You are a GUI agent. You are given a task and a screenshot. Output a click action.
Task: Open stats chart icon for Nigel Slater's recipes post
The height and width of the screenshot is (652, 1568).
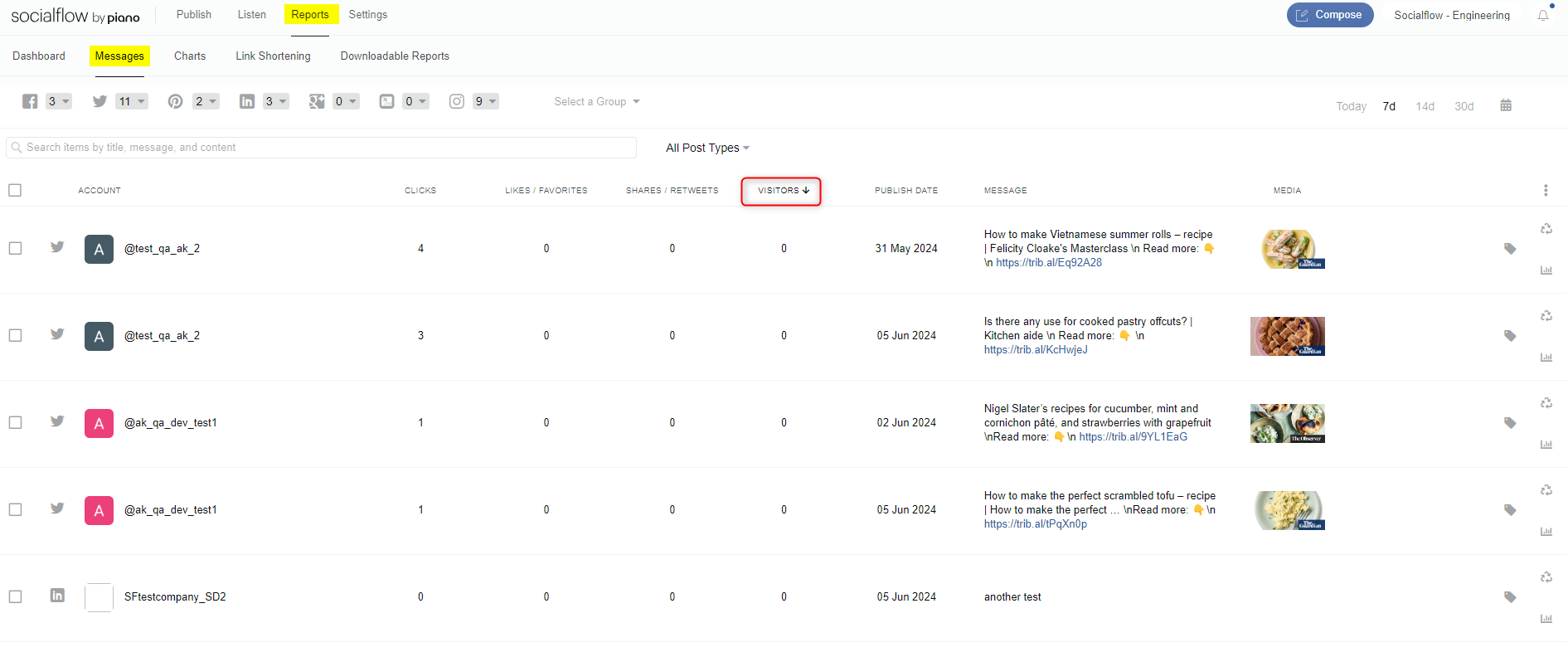[x=1546, y=445]
